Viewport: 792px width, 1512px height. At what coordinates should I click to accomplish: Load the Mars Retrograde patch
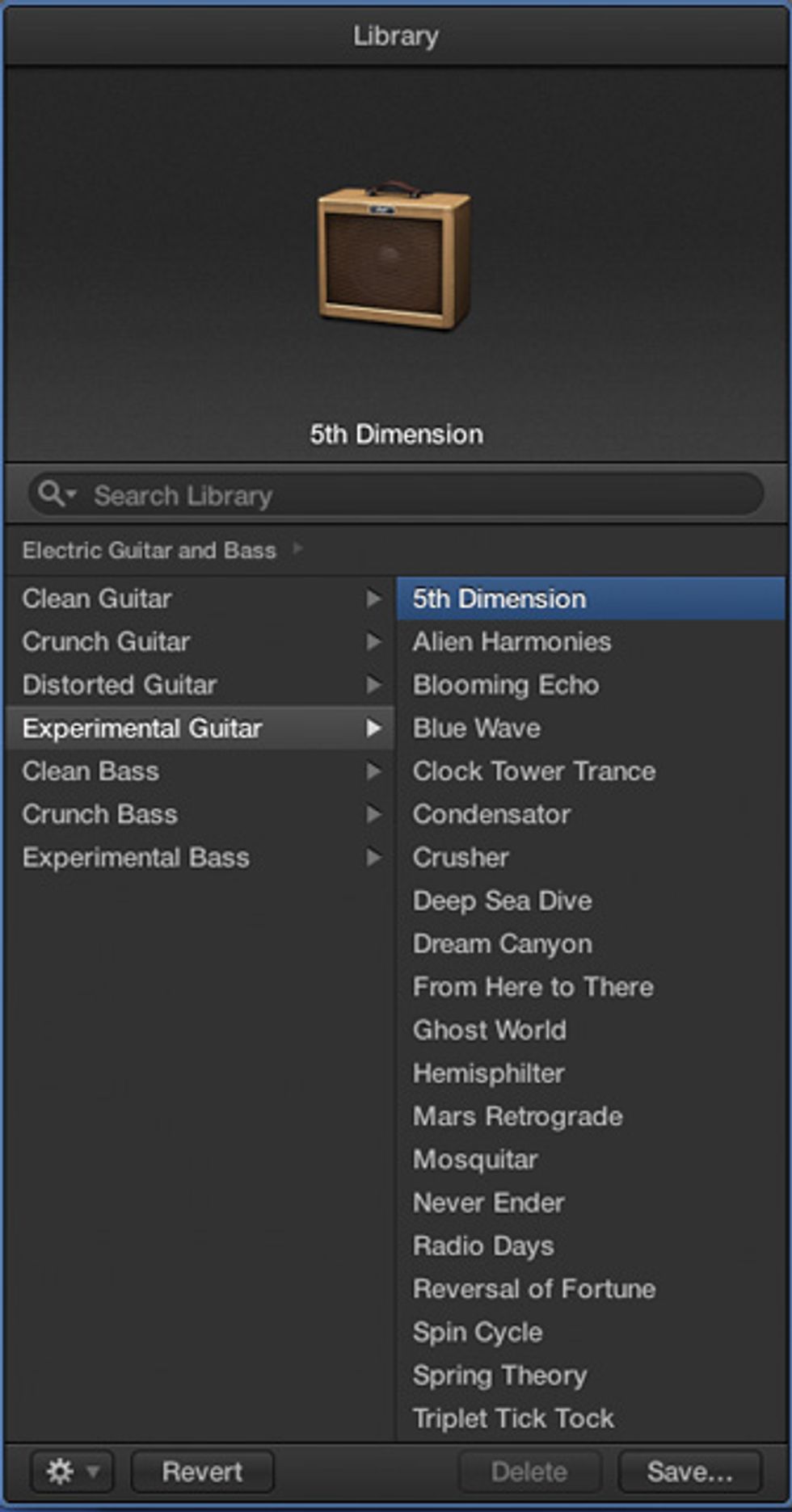click(x=517, y=1116)
